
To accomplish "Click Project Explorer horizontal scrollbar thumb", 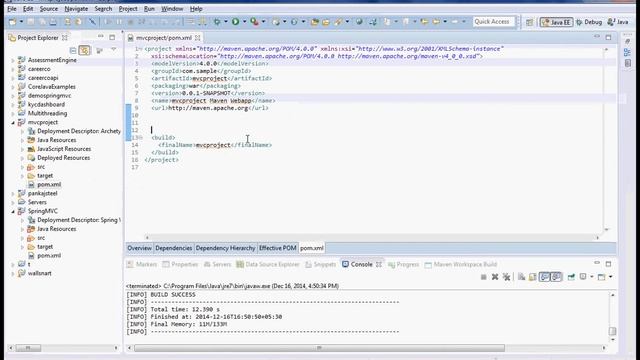I will [x=28, y=348].
